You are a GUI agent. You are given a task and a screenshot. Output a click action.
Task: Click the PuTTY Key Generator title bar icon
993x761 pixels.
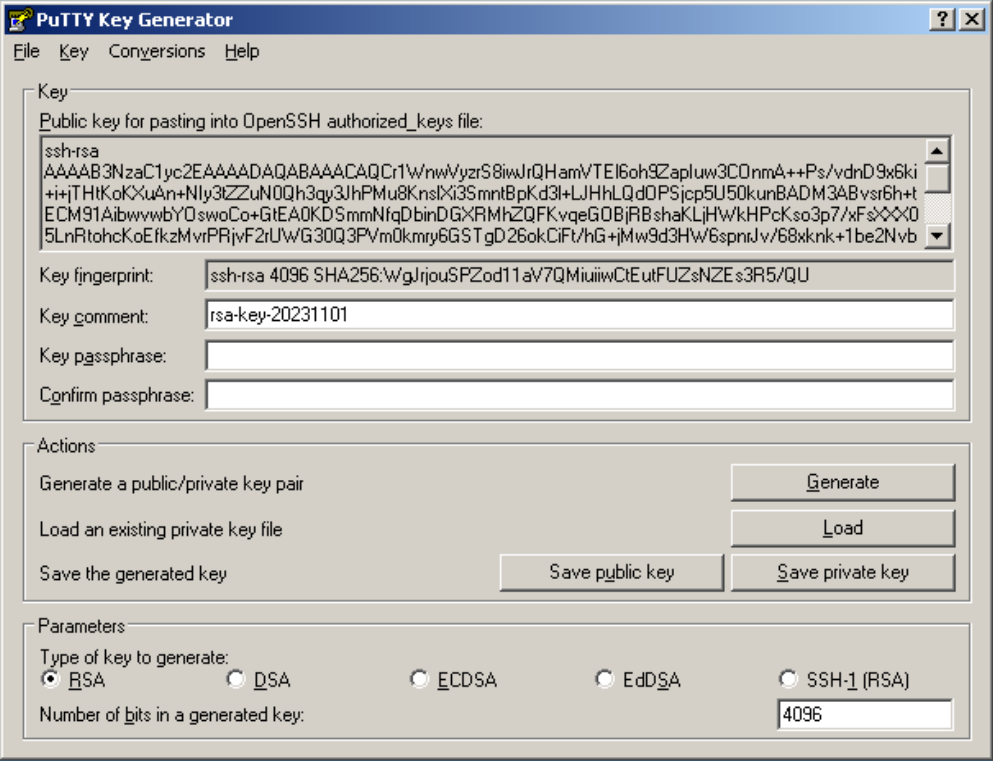(19, 20)
